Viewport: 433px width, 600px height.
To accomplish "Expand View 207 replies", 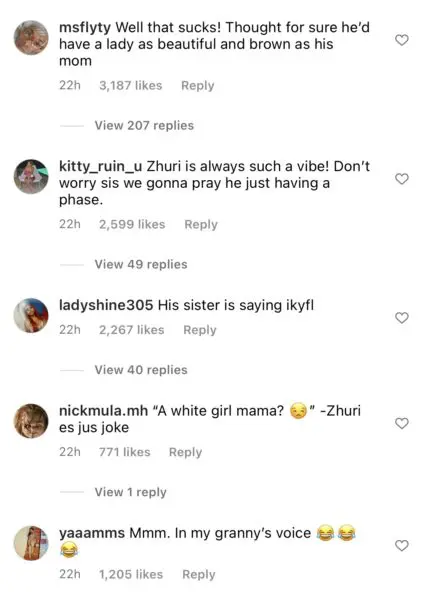I will [144, 126].
